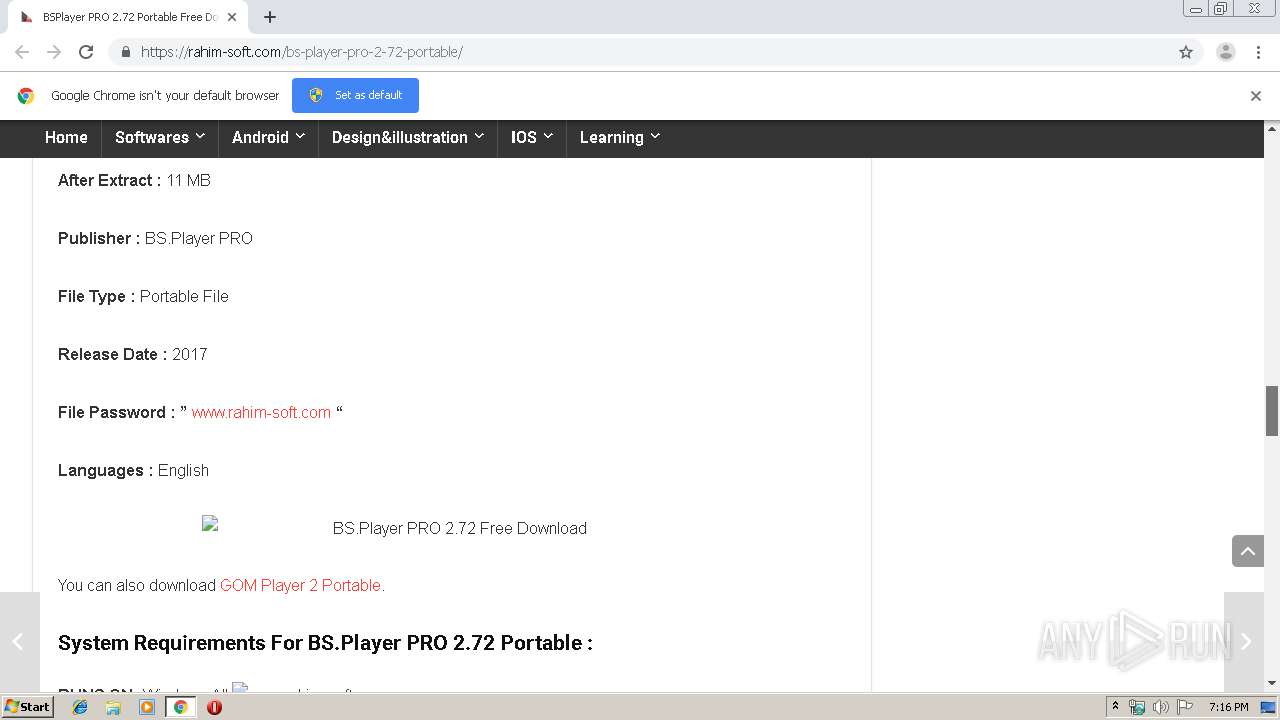Open the Chrome profile avatar
This screenshot has width=1280, height=720.
pyautogui.click(x=1226, y=52)
